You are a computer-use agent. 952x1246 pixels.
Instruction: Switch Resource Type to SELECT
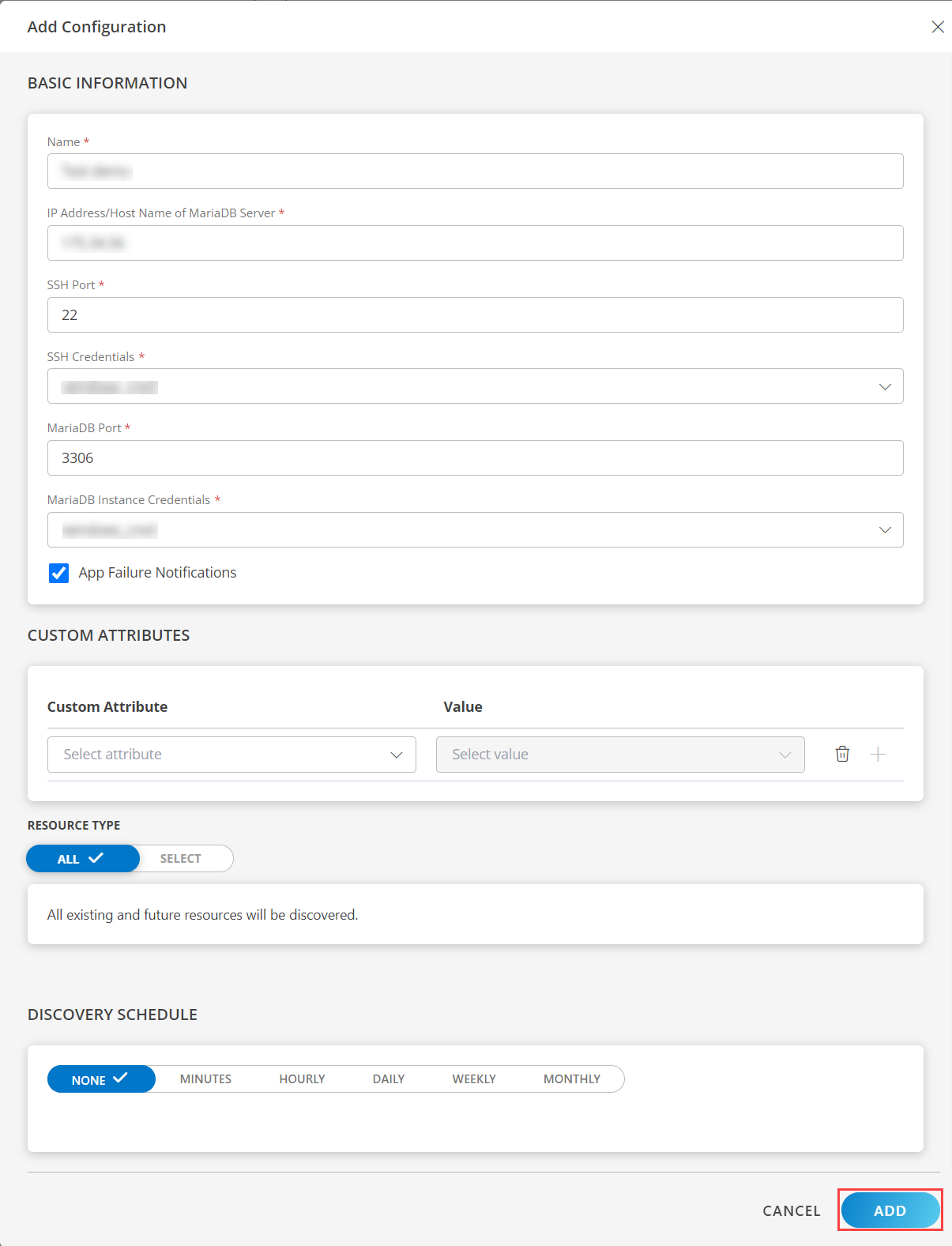tap(181, 858)
